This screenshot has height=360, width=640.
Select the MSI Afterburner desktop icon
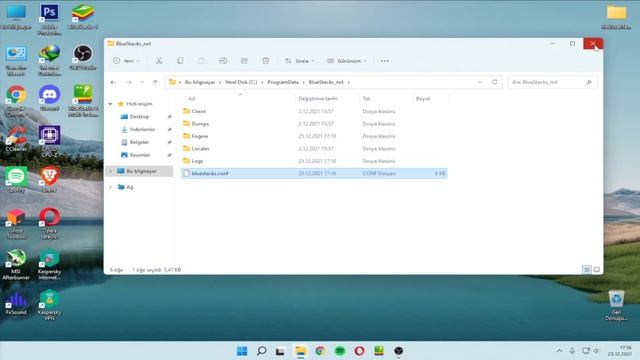16,264
